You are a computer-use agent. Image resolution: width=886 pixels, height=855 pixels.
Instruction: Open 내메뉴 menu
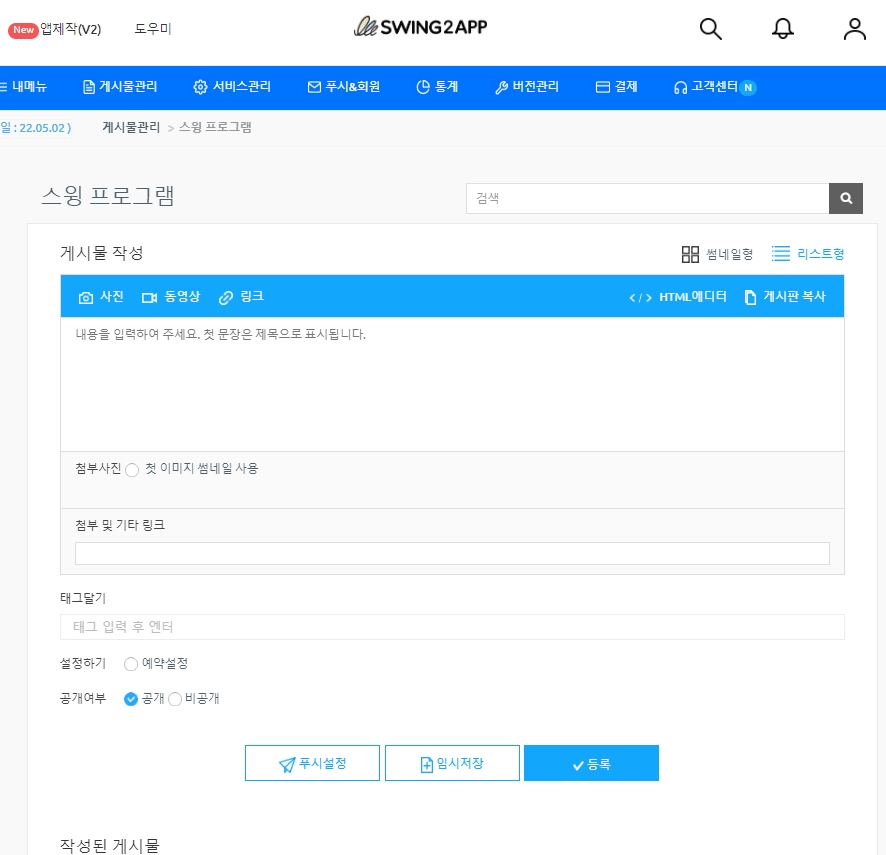point(23,86)
